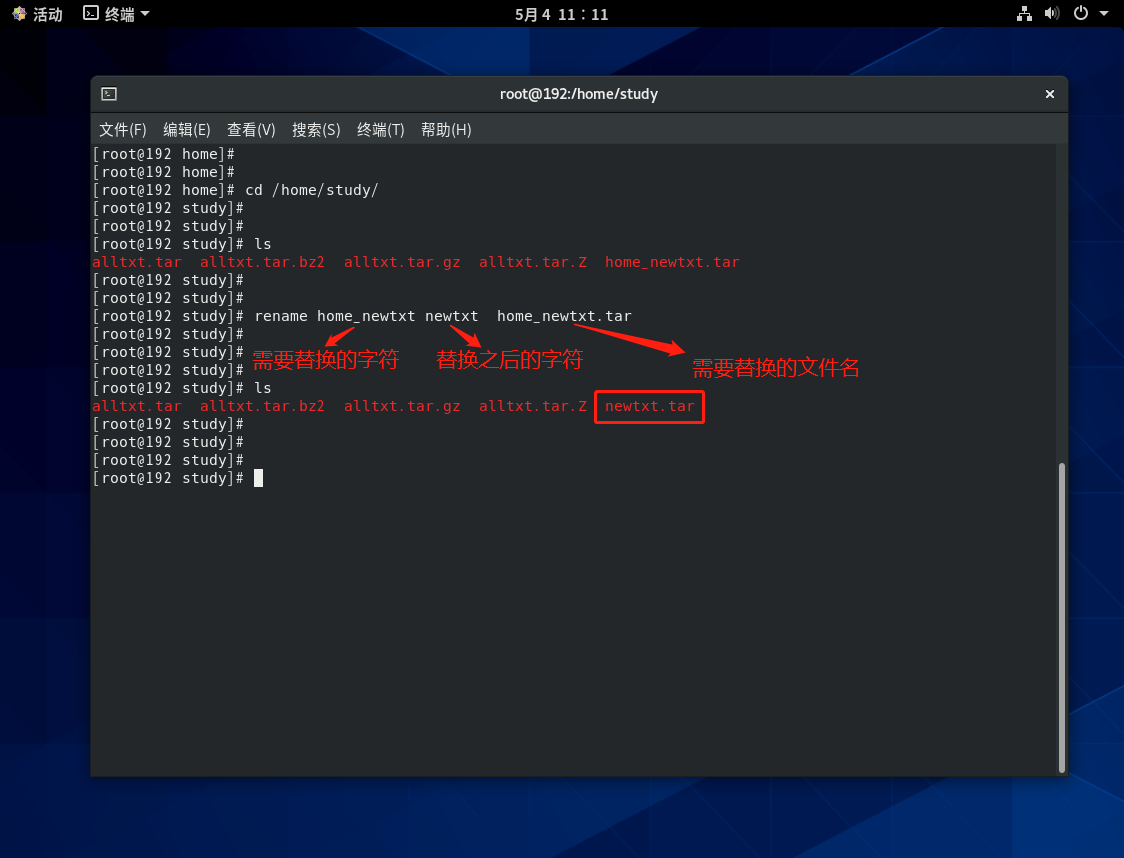Viewport: 1124px width, 858px height.
Task: Expand the 终端 app menu arrow
Action: coord(145,14)
